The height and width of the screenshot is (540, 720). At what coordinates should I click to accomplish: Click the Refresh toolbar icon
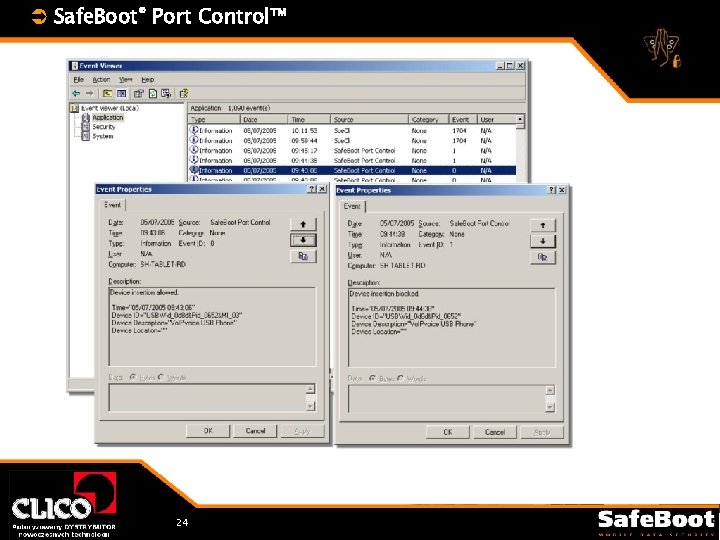pos(152,93)
